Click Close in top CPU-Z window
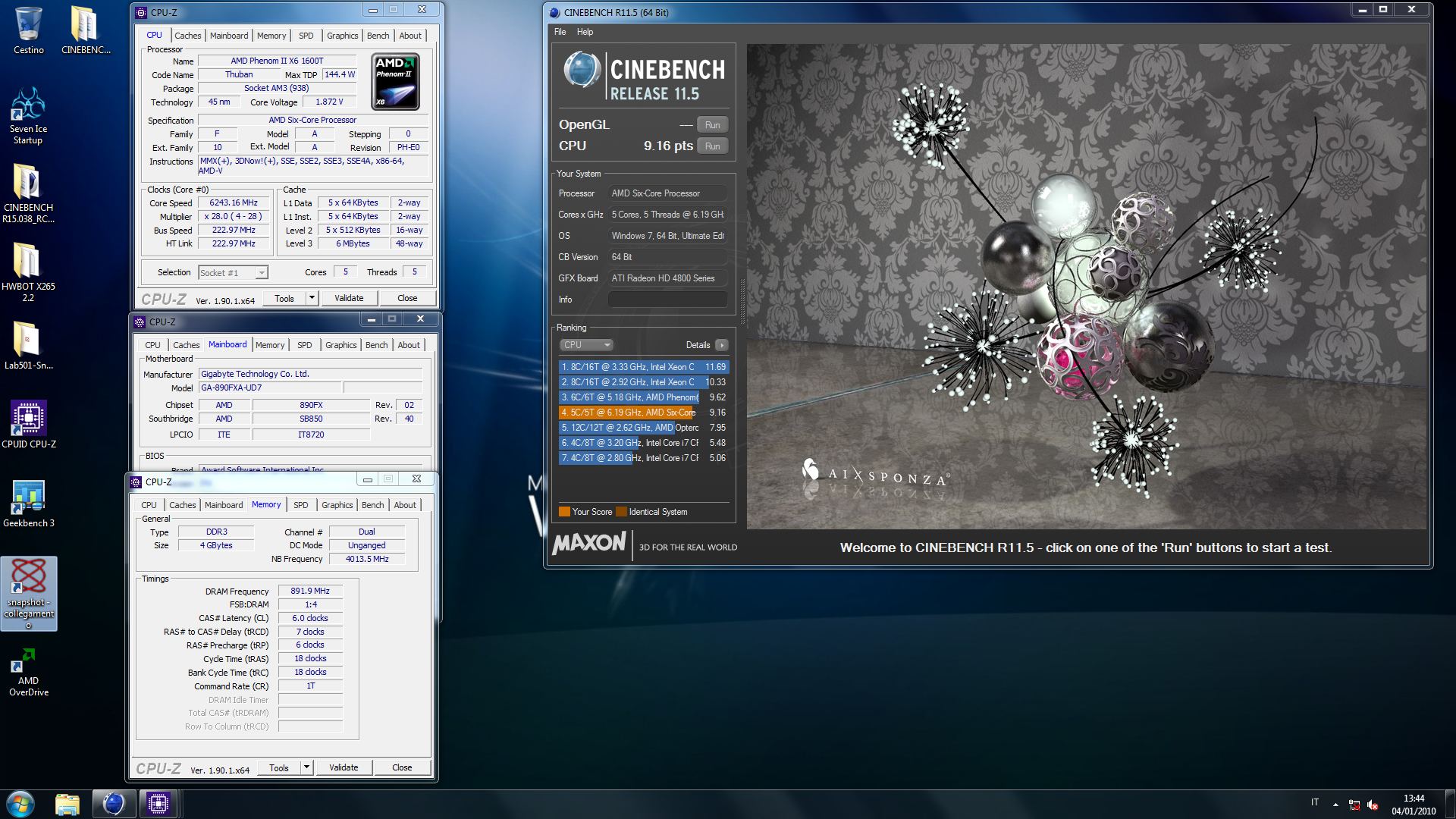Image resolution: width=1456 pixels, height=819 pixels. (x=407, y=298)
